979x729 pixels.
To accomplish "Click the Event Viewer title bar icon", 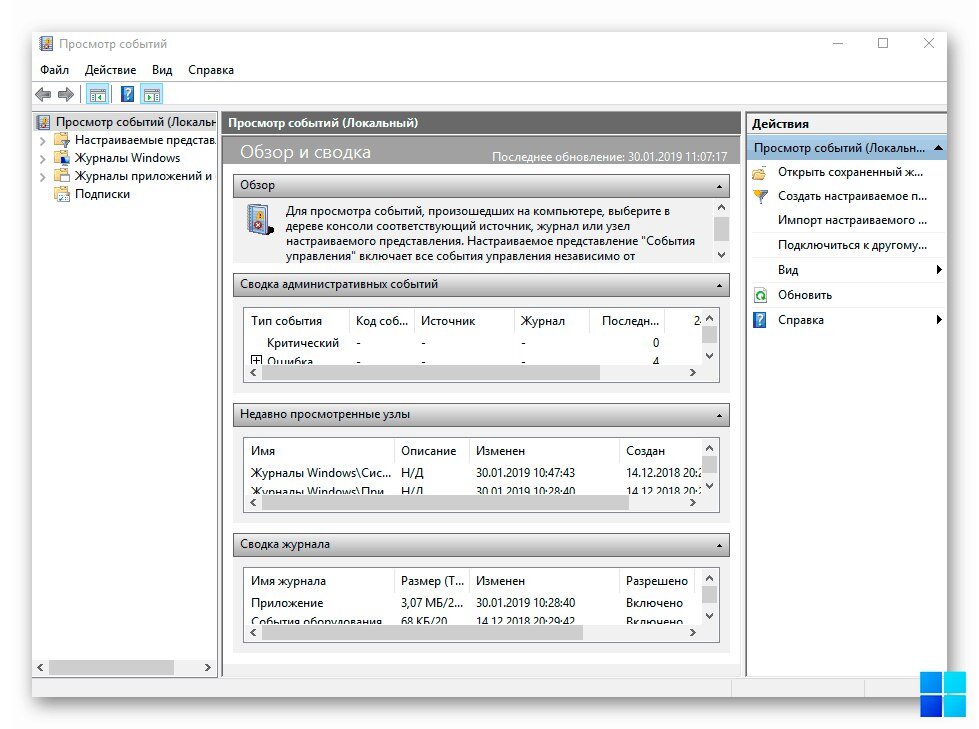I will pyautogui.click(x=46, y=44).
